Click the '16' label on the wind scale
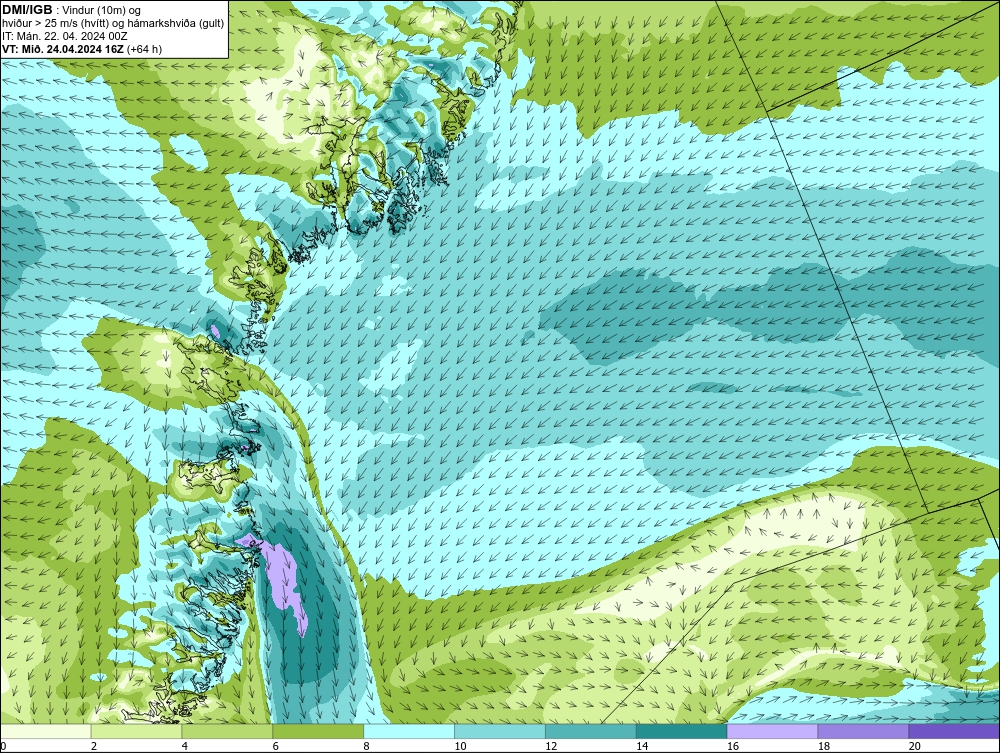The image size is (1000, 753). [733, 746]
